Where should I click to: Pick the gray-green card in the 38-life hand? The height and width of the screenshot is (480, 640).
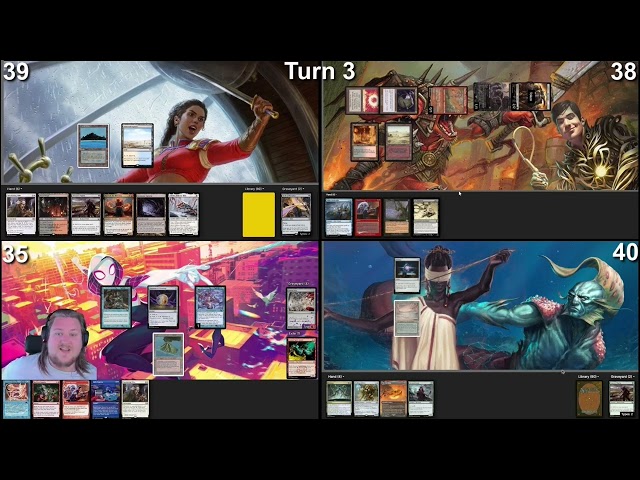coord(397,217)
